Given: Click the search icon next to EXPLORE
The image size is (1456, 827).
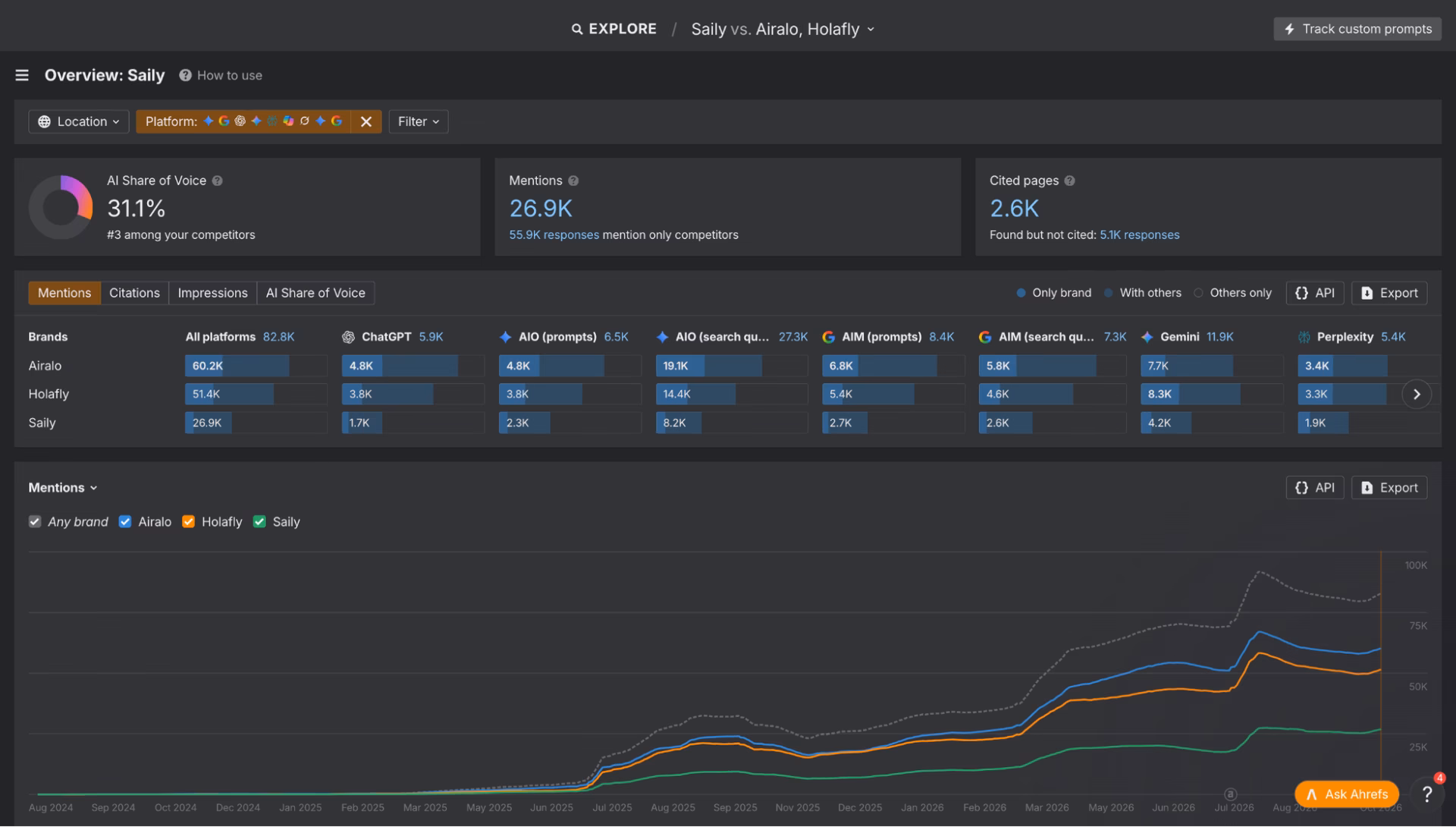Looking at the screenshot, I should click(577, 29).
